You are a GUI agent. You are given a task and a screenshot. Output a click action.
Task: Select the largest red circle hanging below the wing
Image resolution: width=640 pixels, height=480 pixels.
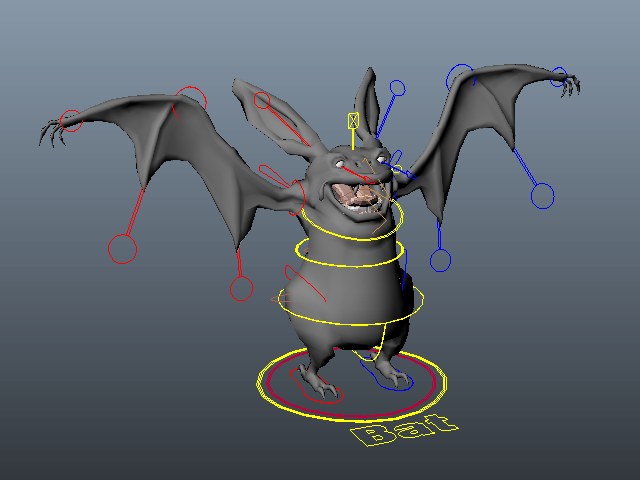click(x=122, y=249)
